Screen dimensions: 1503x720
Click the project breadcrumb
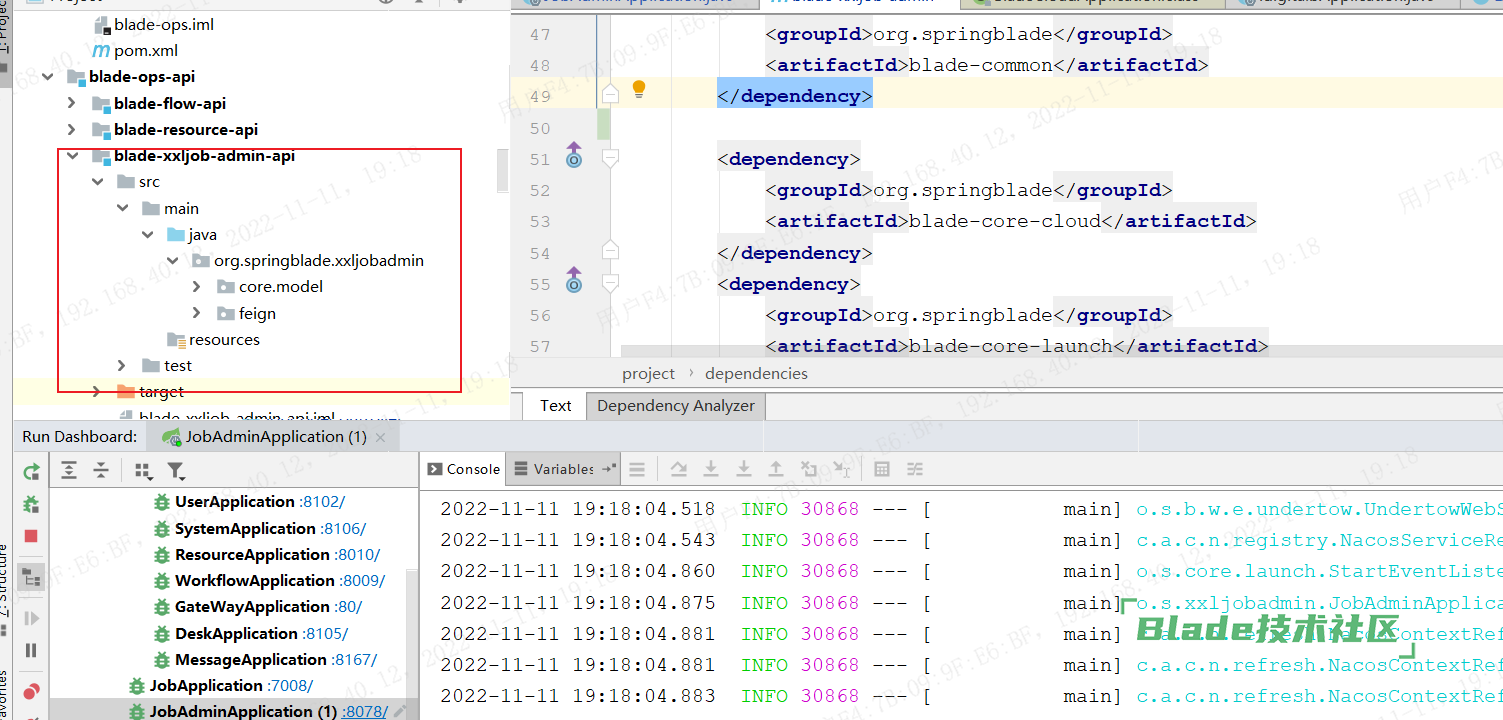point(649,373)
